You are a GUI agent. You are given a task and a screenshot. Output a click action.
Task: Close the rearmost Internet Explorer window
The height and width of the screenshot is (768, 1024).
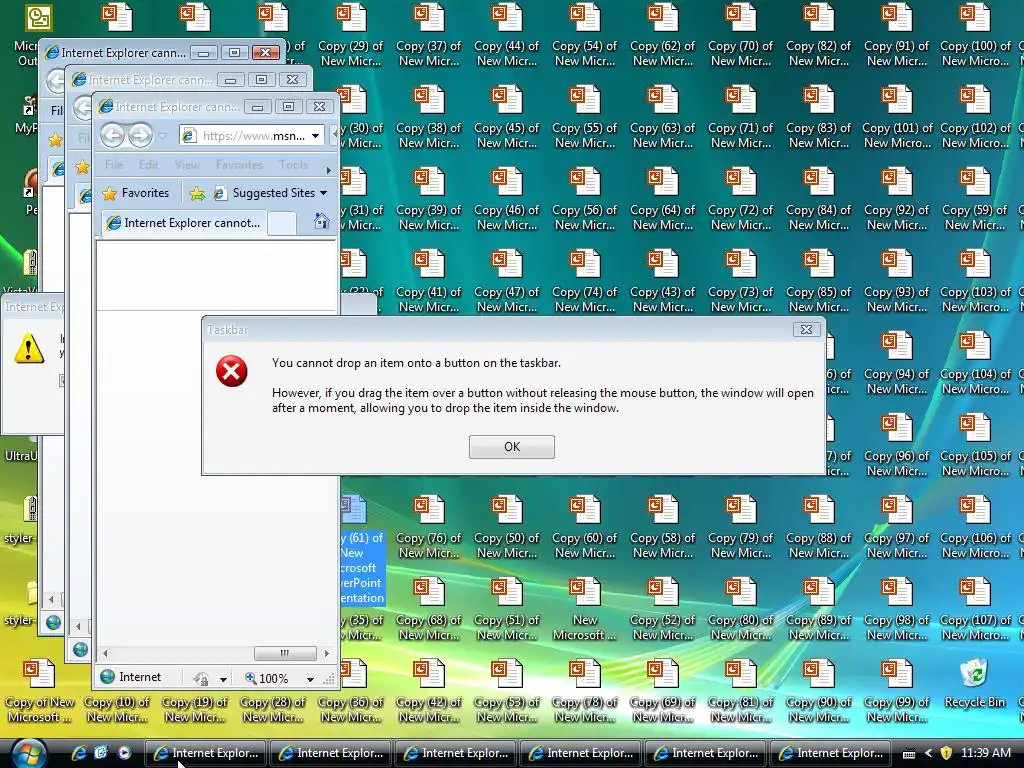point(265,53)
